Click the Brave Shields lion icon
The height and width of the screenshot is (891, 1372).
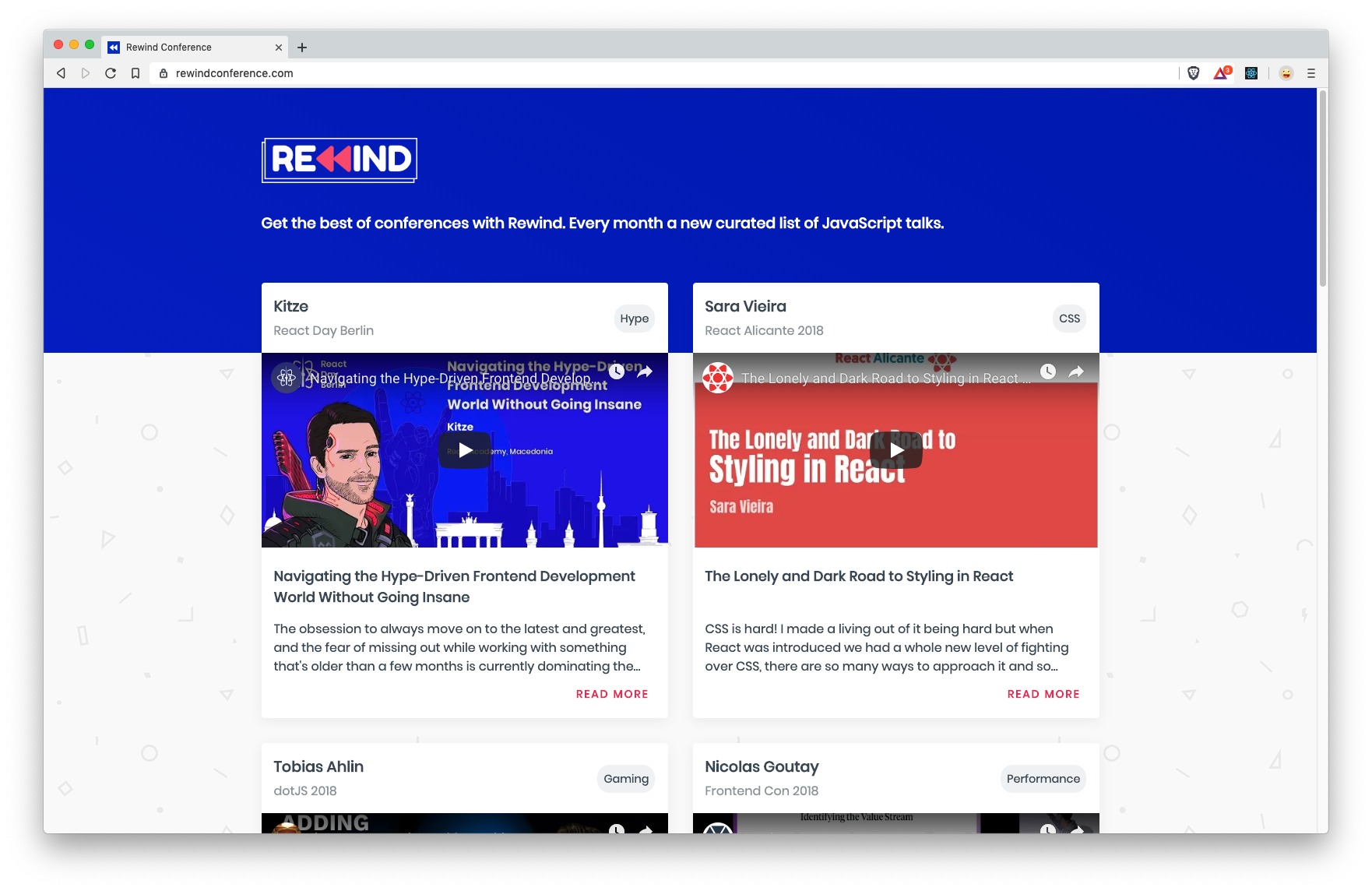point(1193,72)
